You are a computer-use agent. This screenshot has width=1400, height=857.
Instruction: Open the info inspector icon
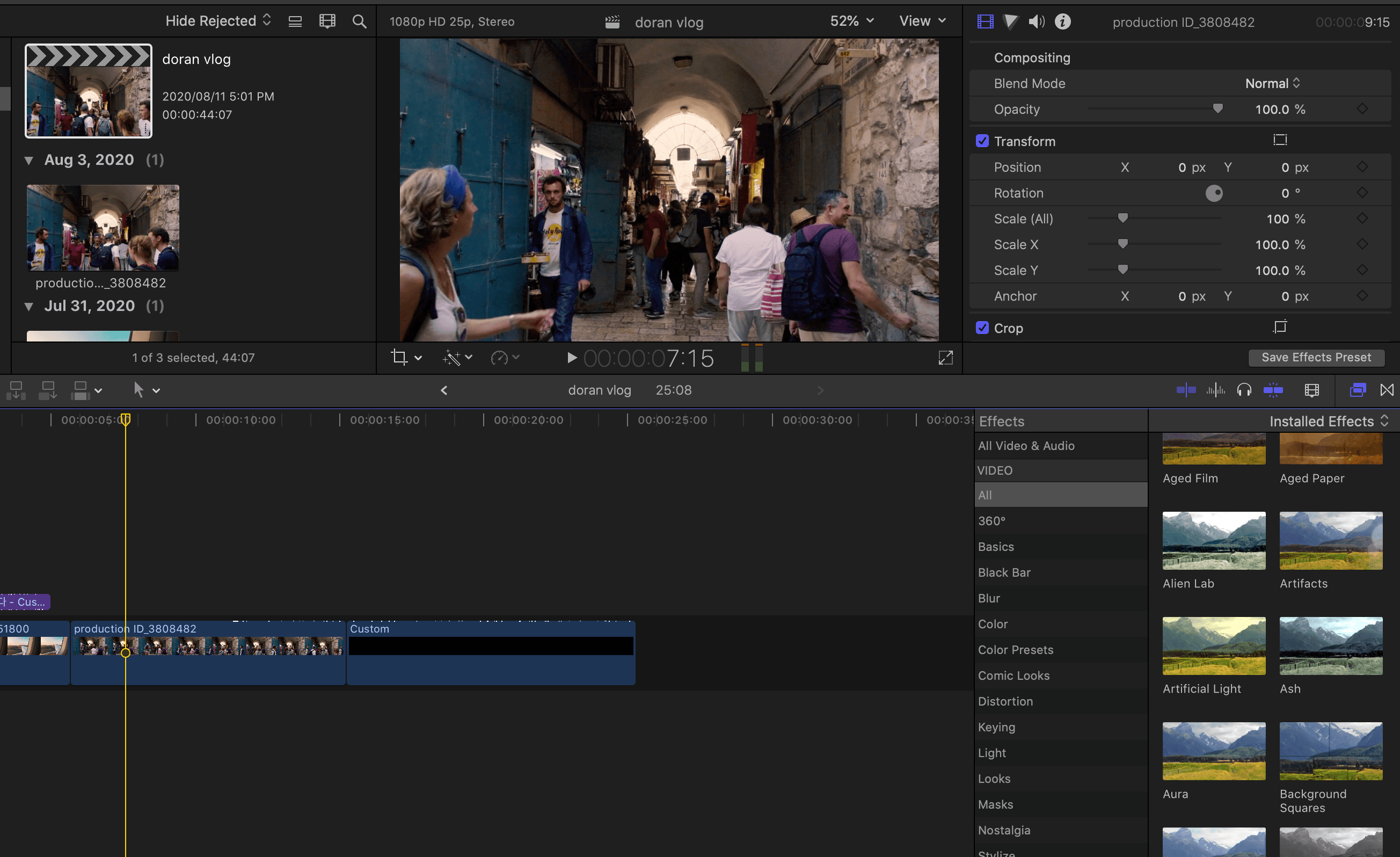pyautogui.click(x=1062, y=21)
